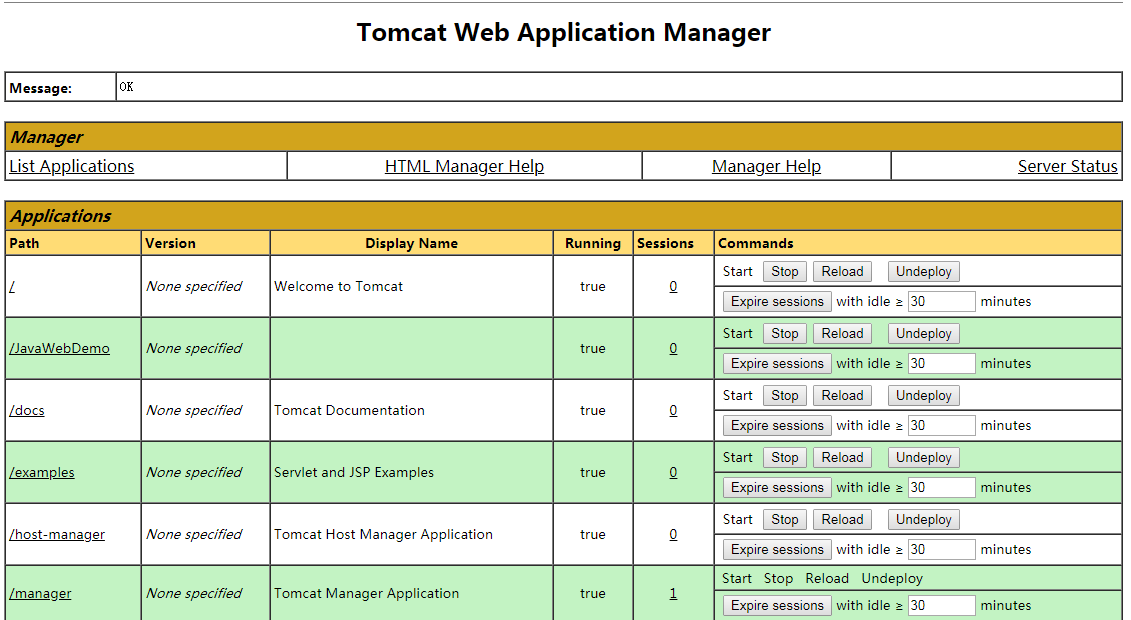Click the sessions count for /host-manager
1131x620 pixels.
(x=673, y=534)
